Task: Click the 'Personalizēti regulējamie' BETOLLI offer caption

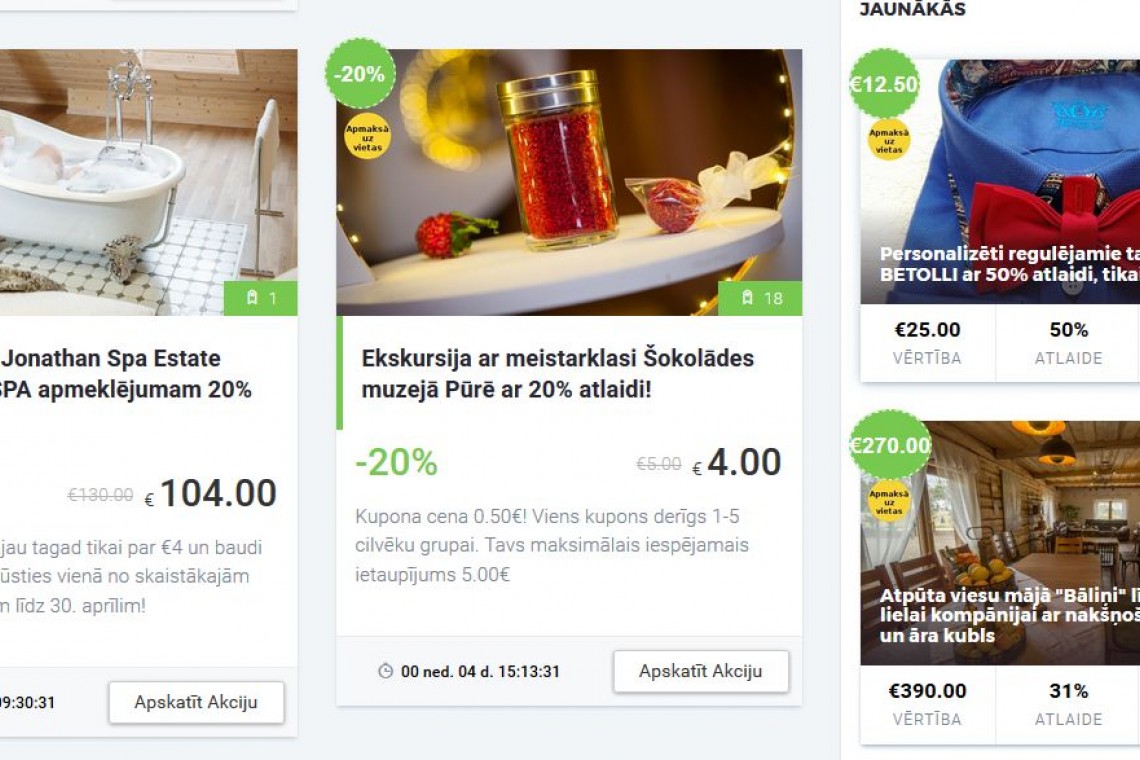Action: point(1009,264)
